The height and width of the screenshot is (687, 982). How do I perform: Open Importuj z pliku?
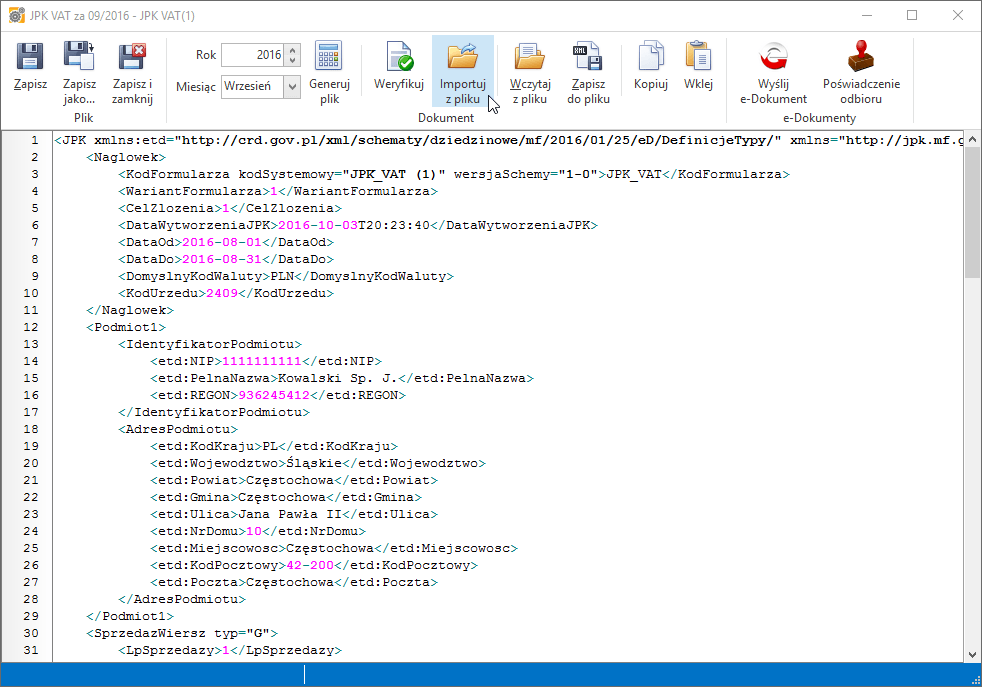(462, 58)
